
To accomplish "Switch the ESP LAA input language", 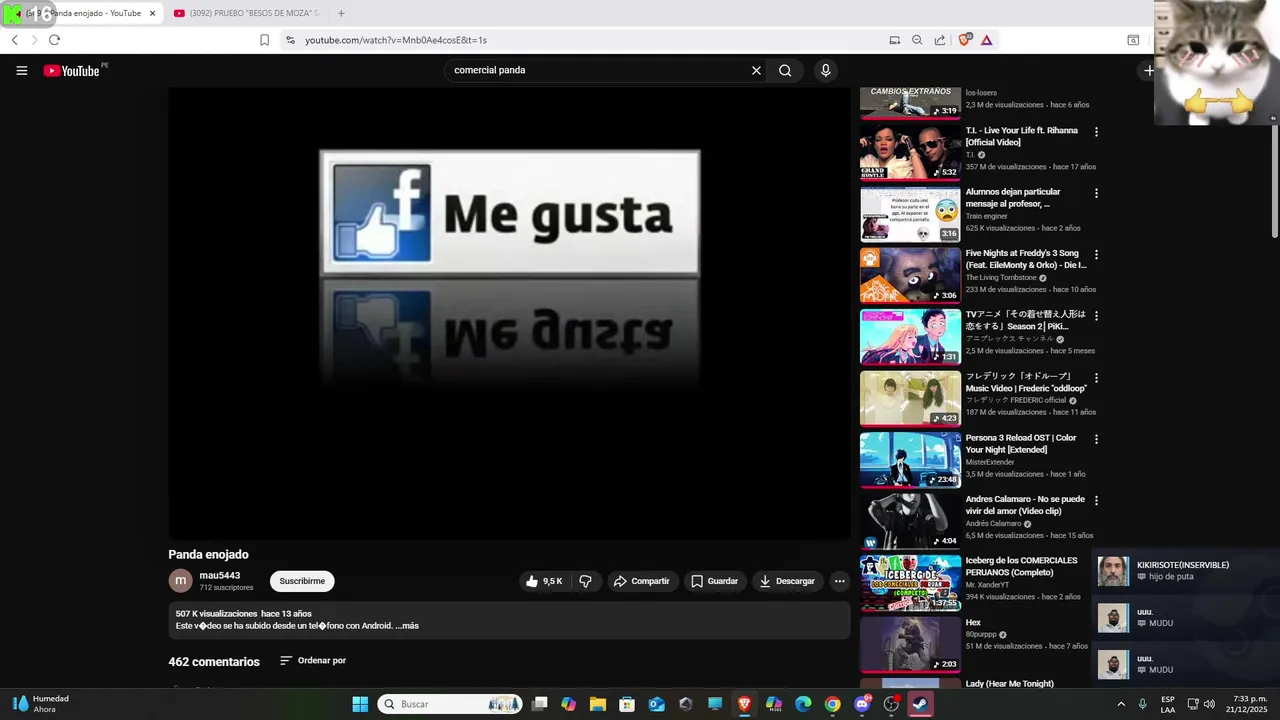I will (1168, 704).
